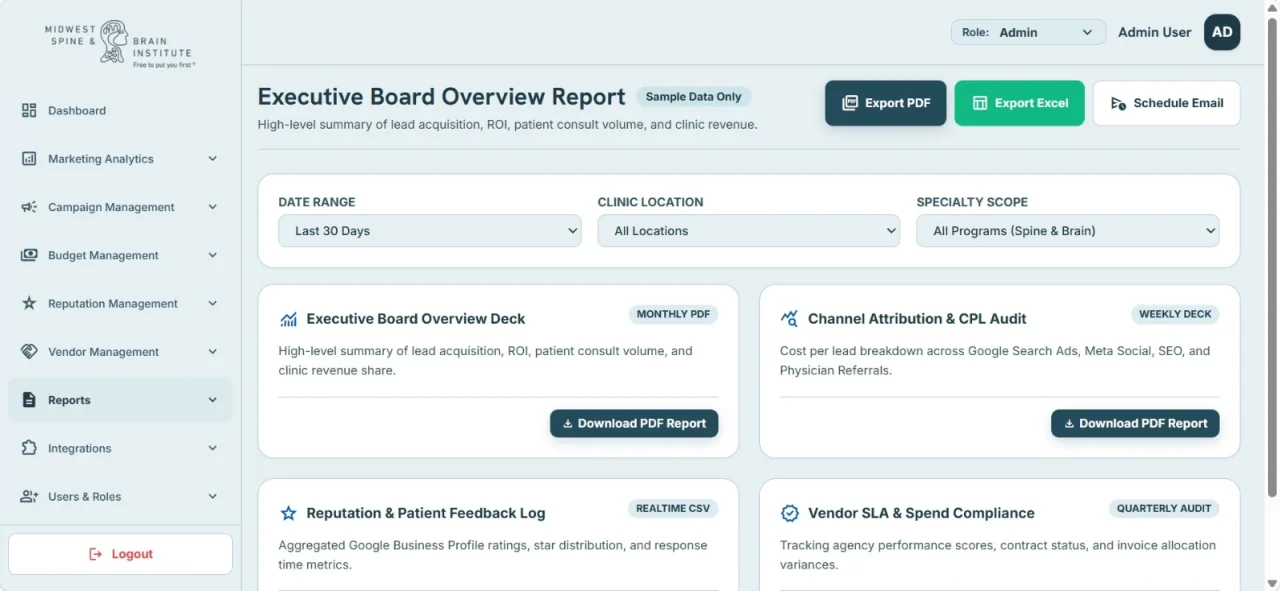
Task: Click the Campaign Management megaphone icon
Action: pyautogui.click(x=29, y=207)
